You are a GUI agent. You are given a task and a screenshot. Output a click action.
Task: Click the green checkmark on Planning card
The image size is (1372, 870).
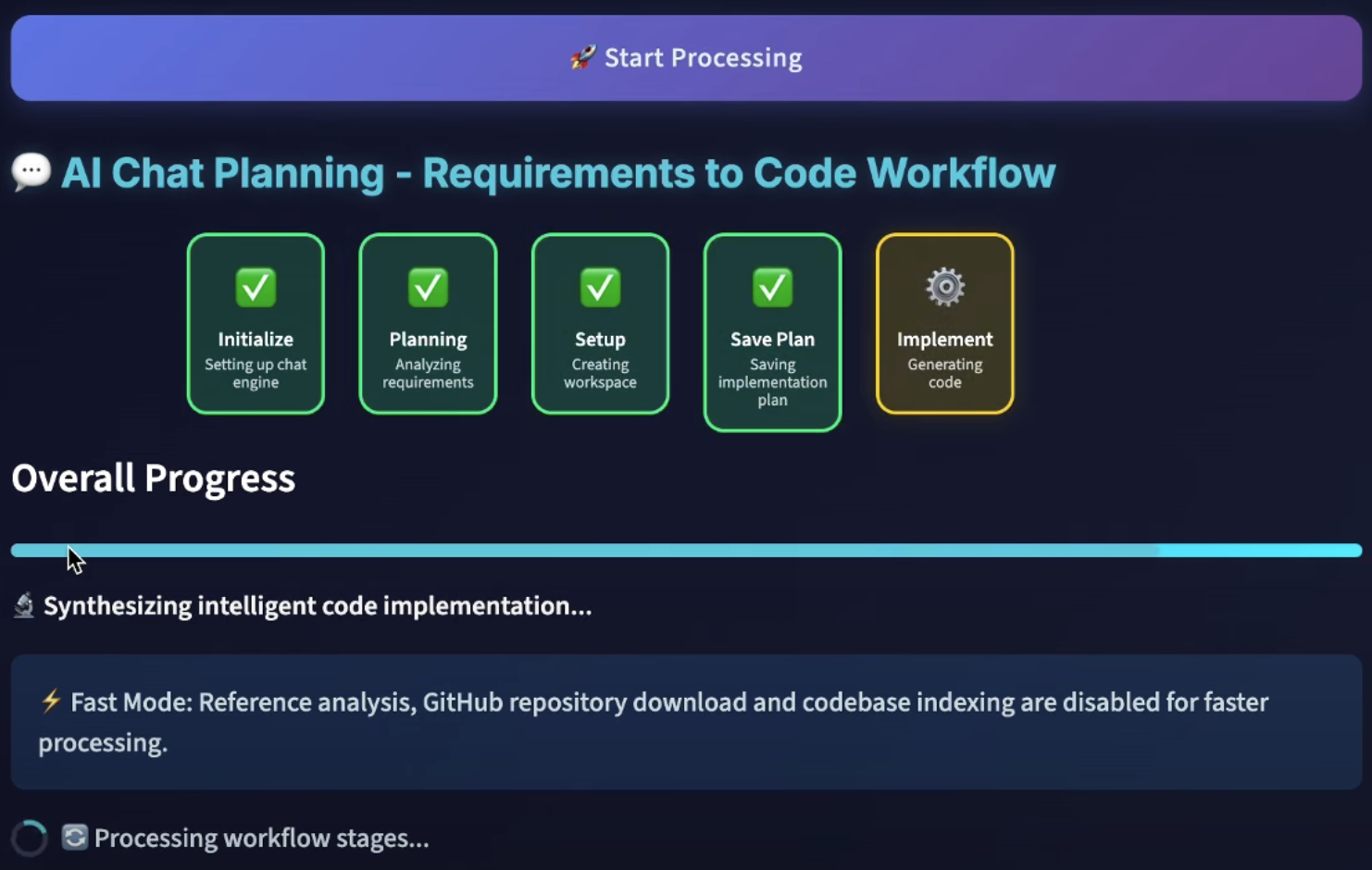[x=428, y=287]
